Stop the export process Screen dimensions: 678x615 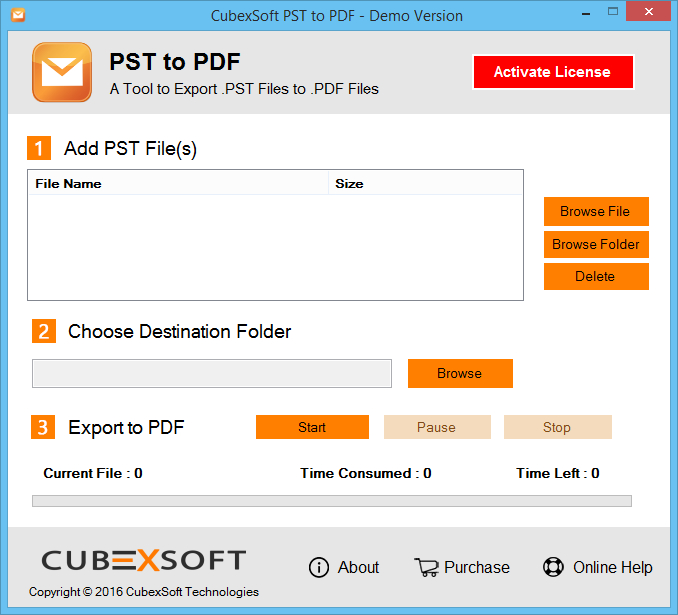pos(557,428)
